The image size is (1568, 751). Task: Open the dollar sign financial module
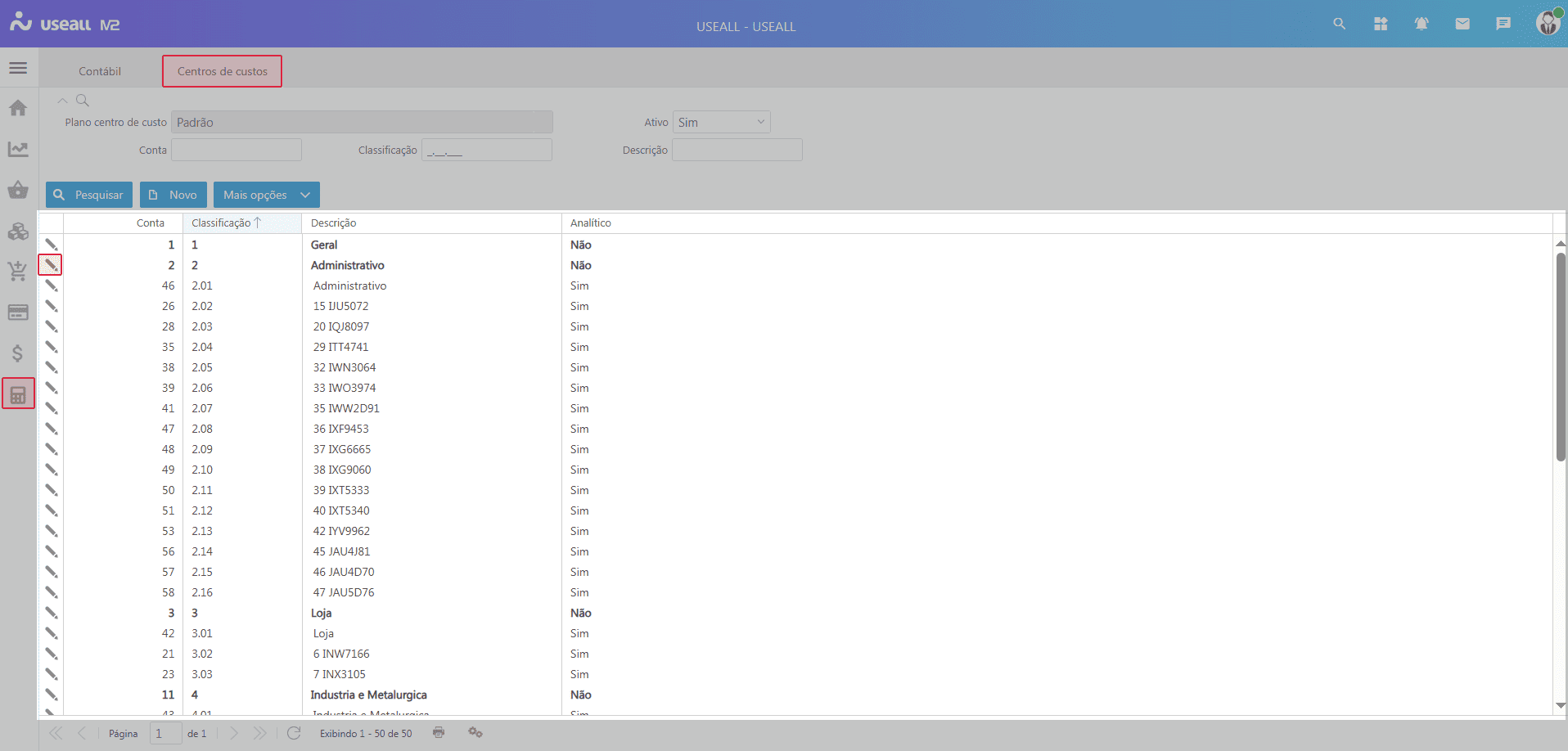18,353
